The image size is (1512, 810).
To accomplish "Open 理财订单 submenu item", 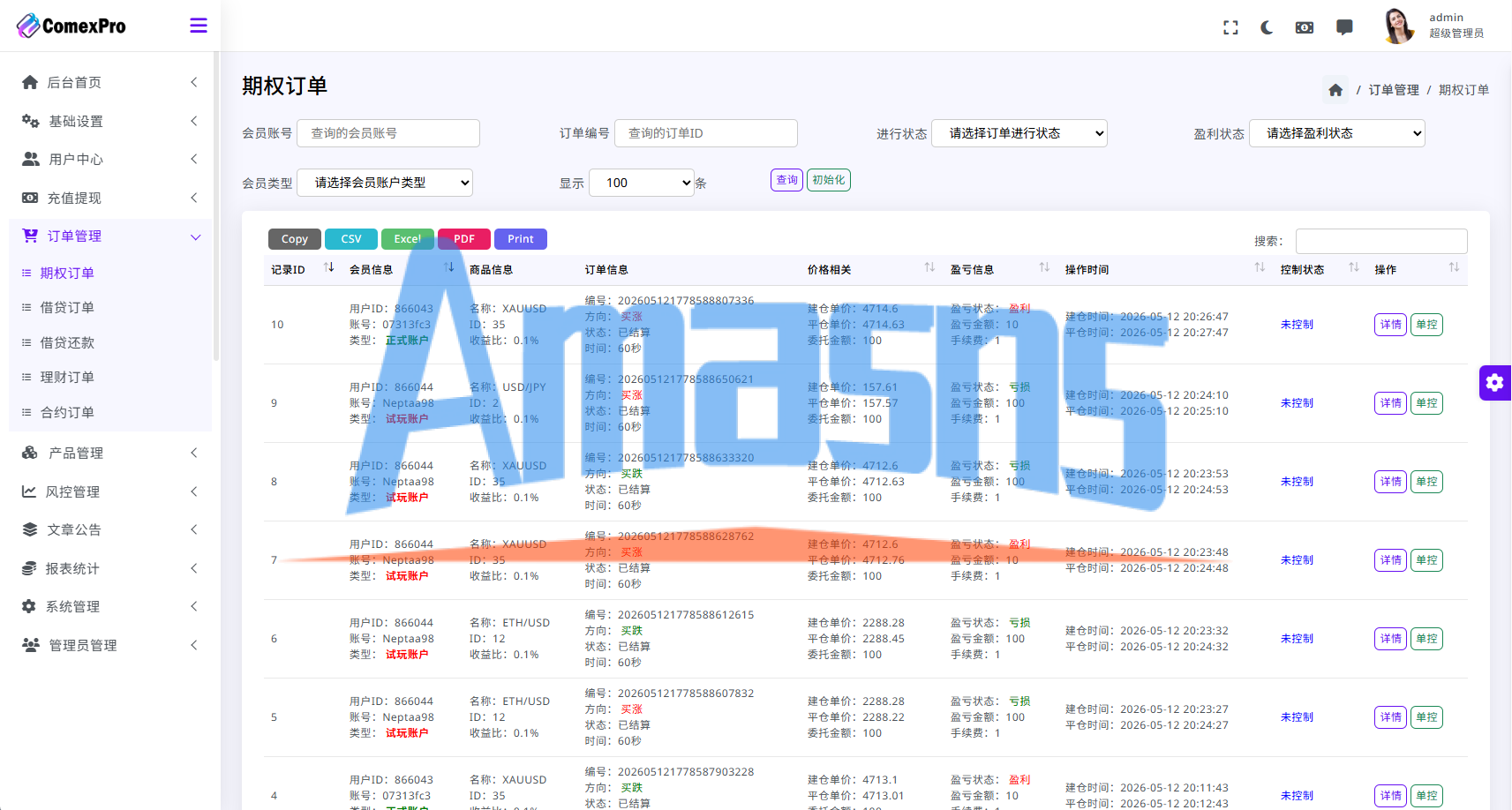I will coord(67,377).
